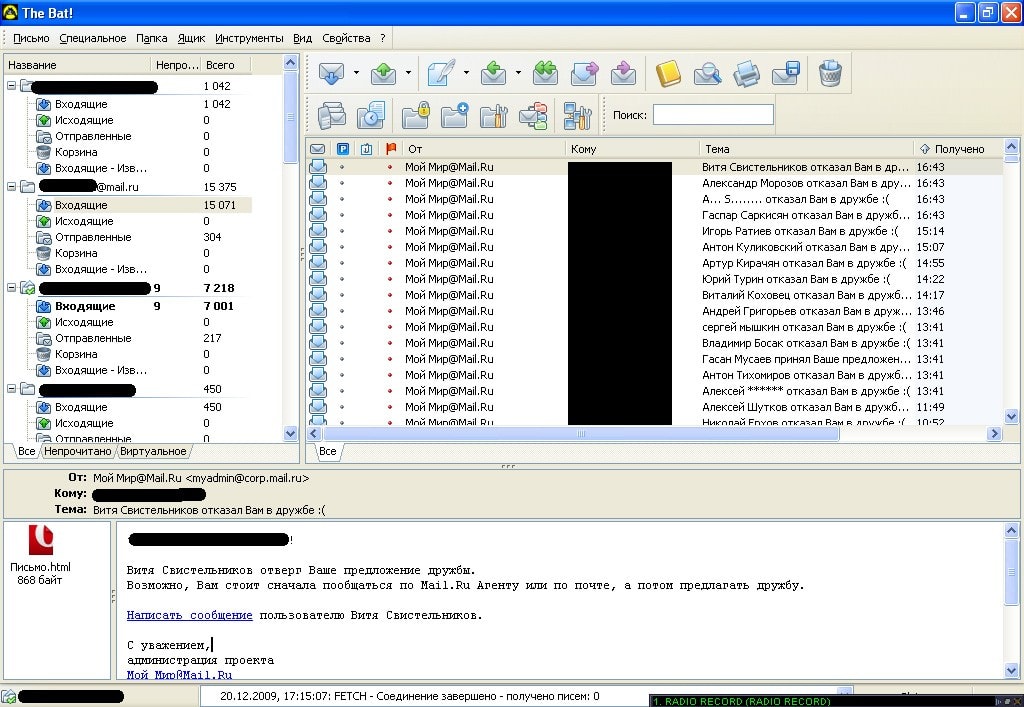The height and width of the screenshot is (707, 1024).
Task: Switch to the Непрочитано folder tab
Action: [78, 451]
